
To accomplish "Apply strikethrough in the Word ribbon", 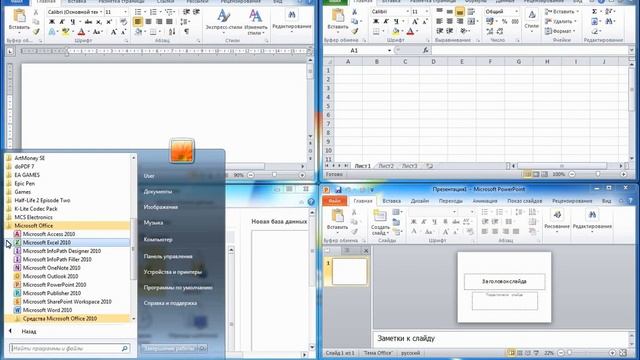I will 88,22.
